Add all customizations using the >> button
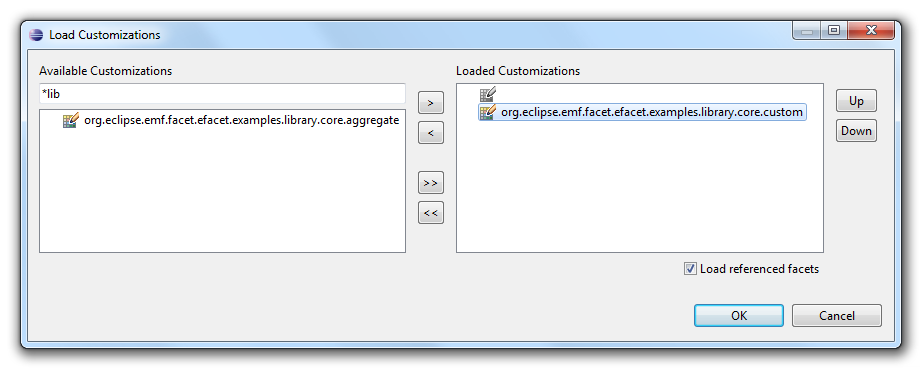The width and height of the screenshot is (922, 369). tap(430, 183)
